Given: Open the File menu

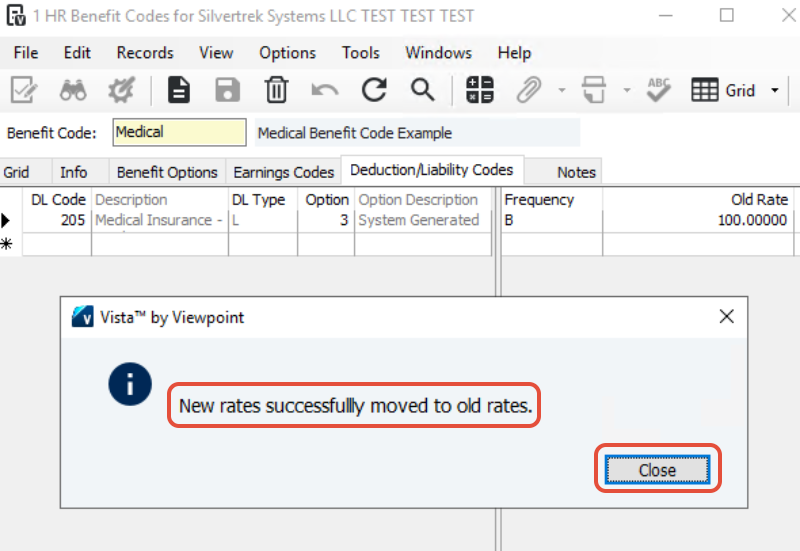Looking at the screenshot, I should click(26, 53).
